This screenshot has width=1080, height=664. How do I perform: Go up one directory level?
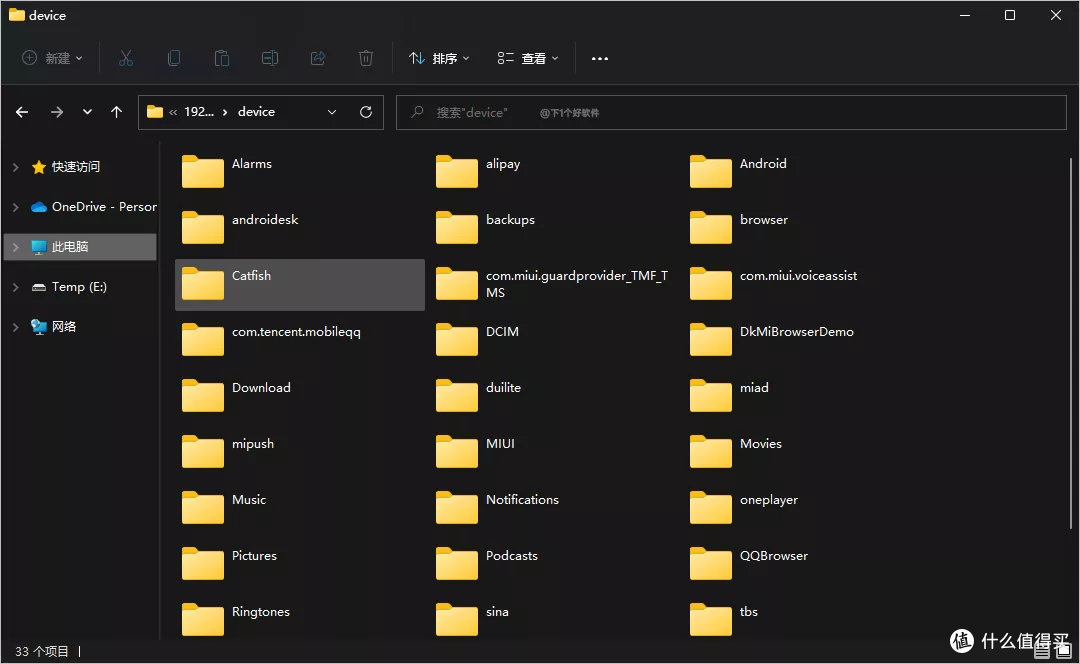pos(116,112)
